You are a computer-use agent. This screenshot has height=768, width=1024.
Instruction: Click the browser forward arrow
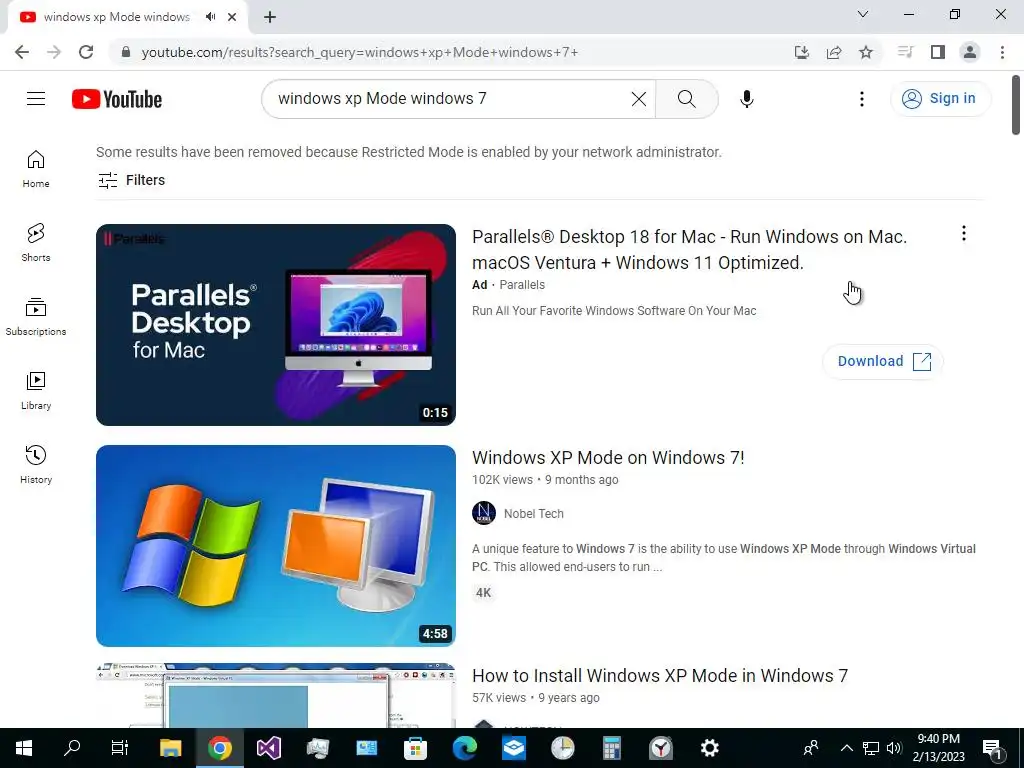pyautogui.click(x=54, y=52)
